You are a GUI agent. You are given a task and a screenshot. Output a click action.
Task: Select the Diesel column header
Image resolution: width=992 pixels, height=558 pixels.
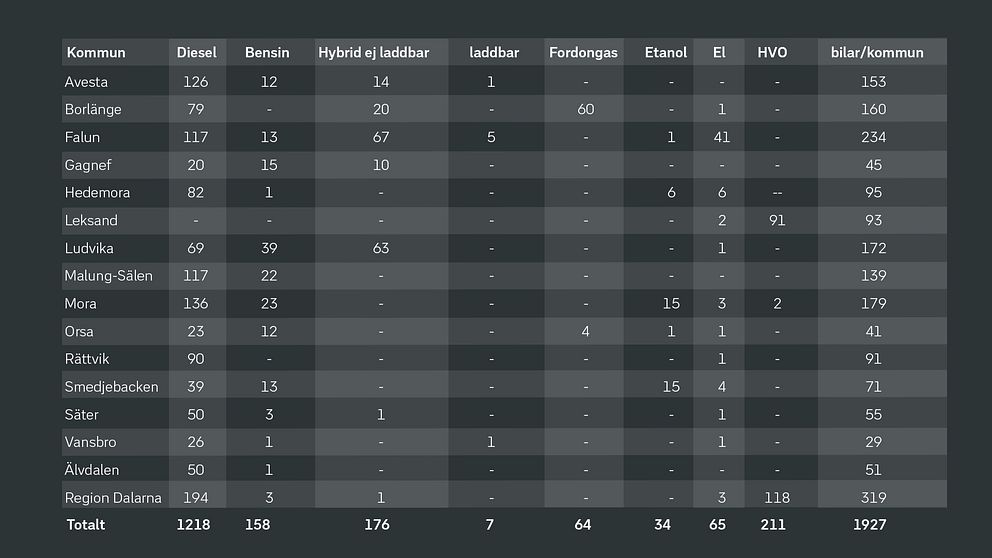pos(197,53)
